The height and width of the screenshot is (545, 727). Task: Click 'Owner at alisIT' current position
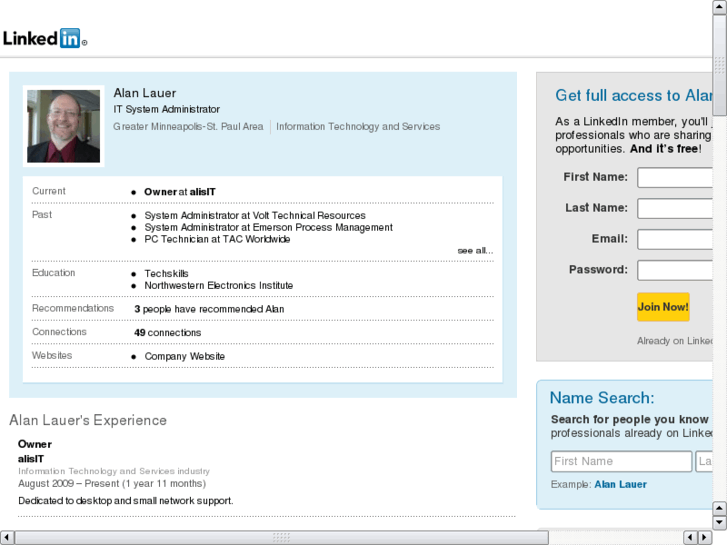click(180, 192)
